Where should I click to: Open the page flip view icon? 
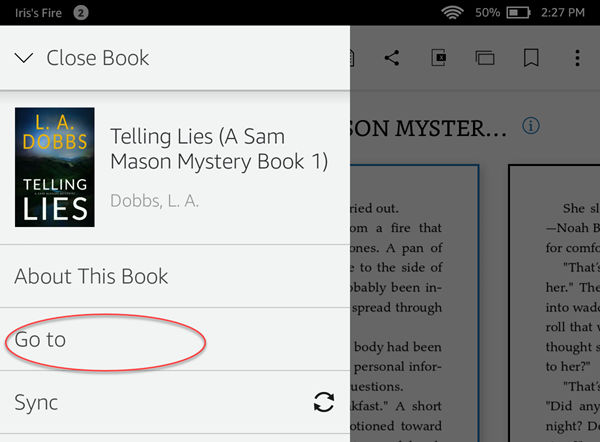tap(485, 58)
